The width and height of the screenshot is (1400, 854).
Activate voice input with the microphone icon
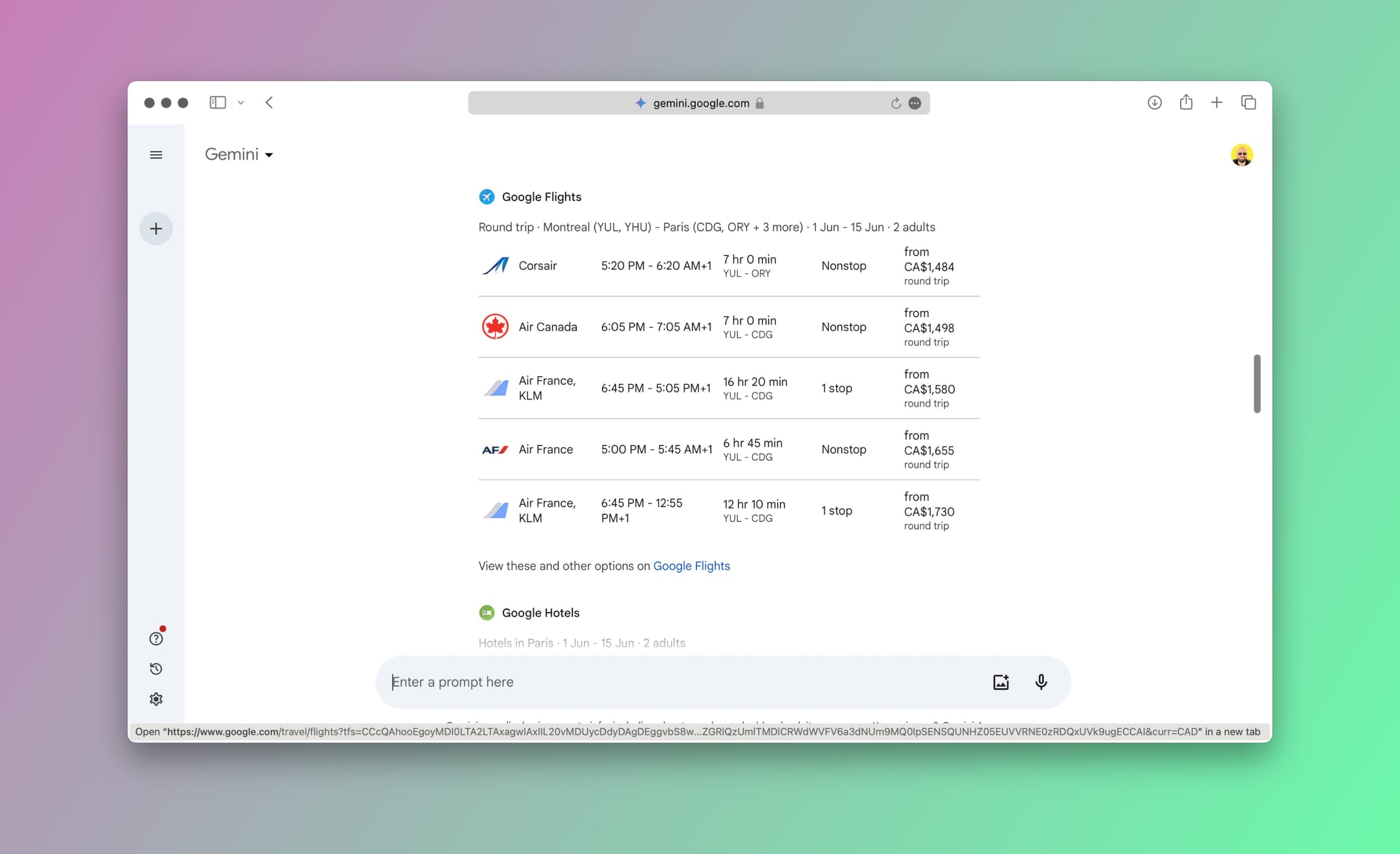pyautogui.click(x=1041, y=681)
